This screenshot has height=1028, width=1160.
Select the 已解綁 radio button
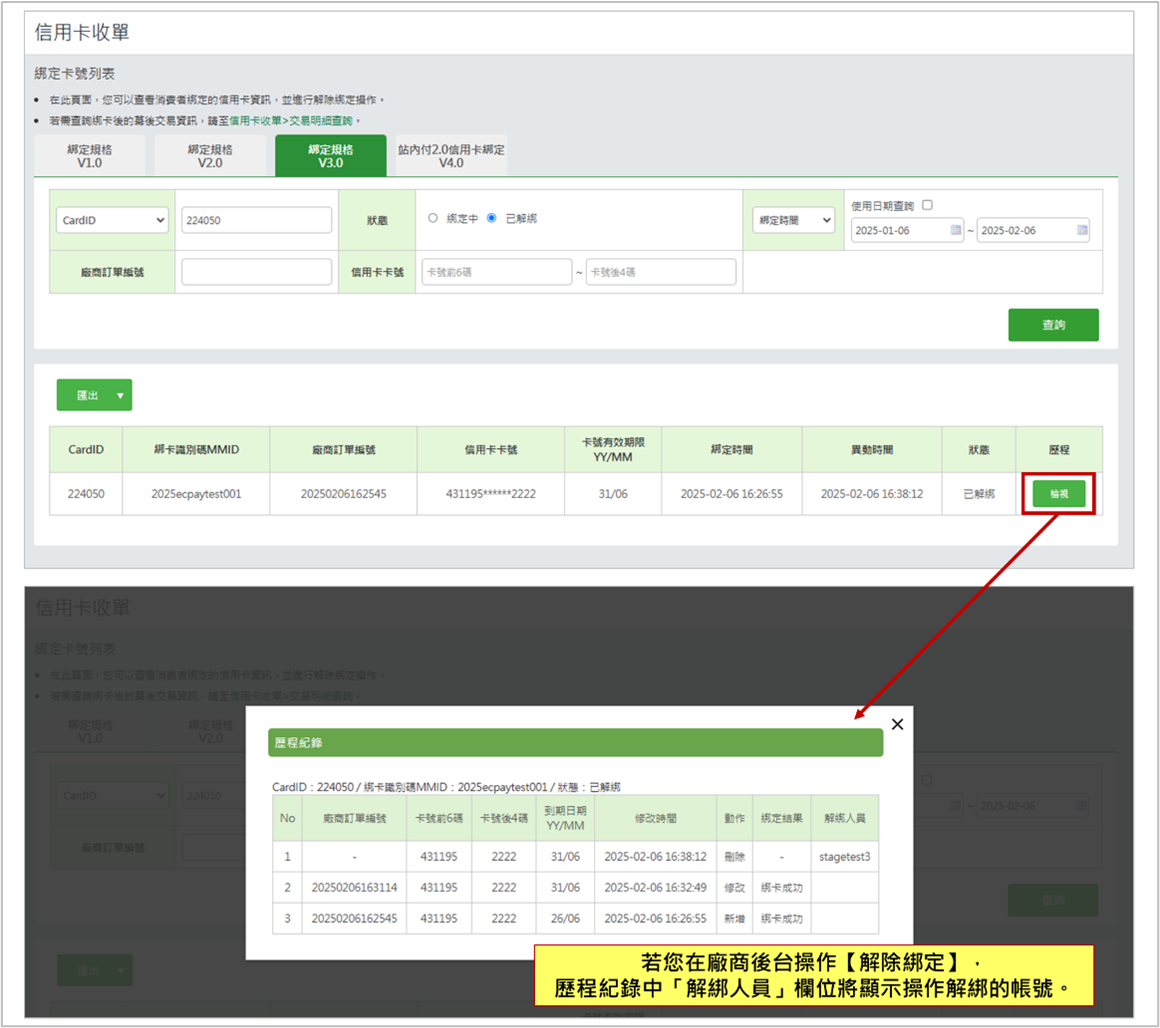point(491,218)
